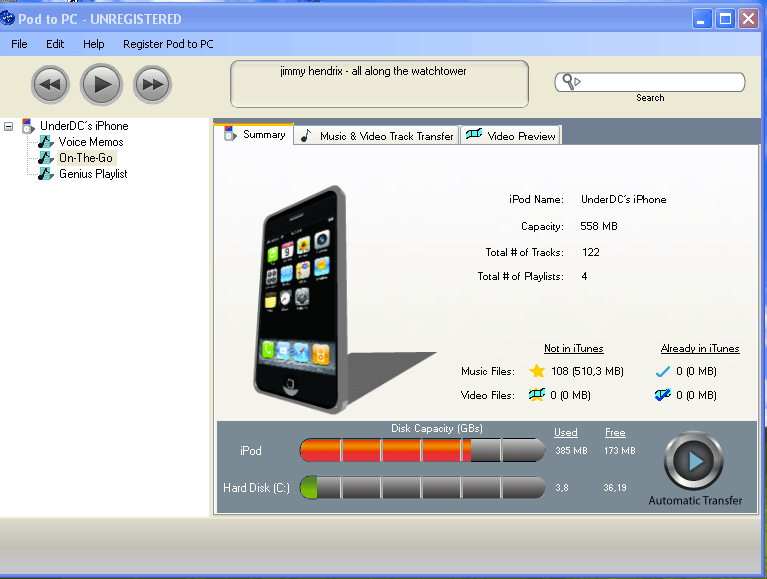This screenshot has height=579, width=767.
Task: Click the '3,8' hard disk used value
Action: [562, 488]
